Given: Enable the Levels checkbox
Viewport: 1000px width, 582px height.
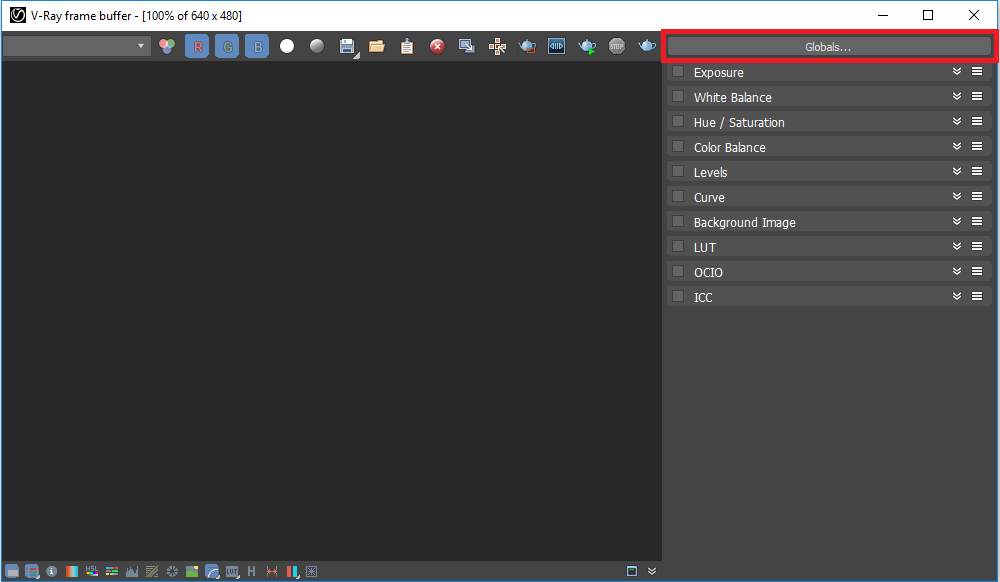Looking at the screenshot, I should tap(679, 171).
